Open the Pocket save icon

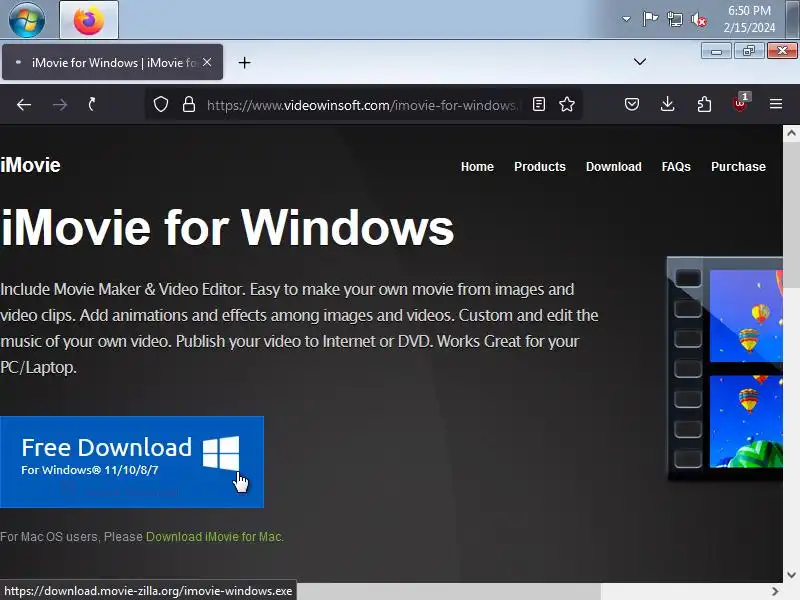coord(632,105)
